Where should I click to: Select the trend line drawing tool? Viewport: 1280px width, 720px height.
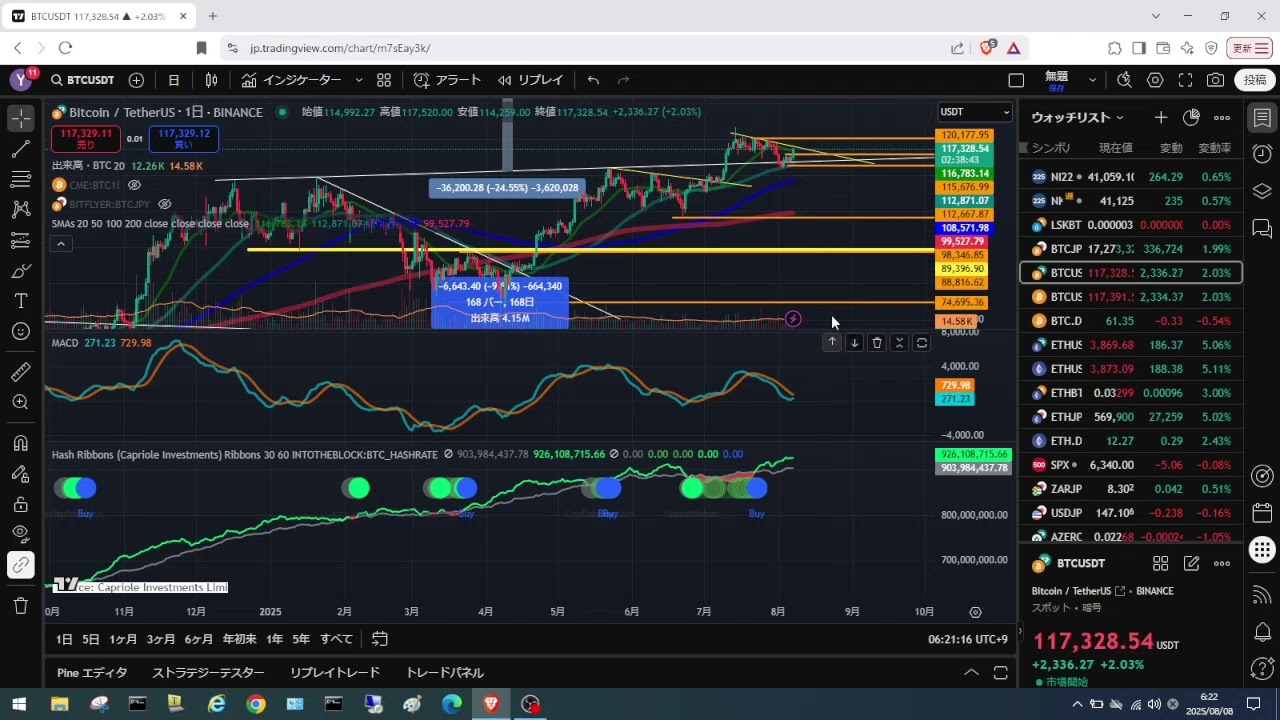coord(20,149)
